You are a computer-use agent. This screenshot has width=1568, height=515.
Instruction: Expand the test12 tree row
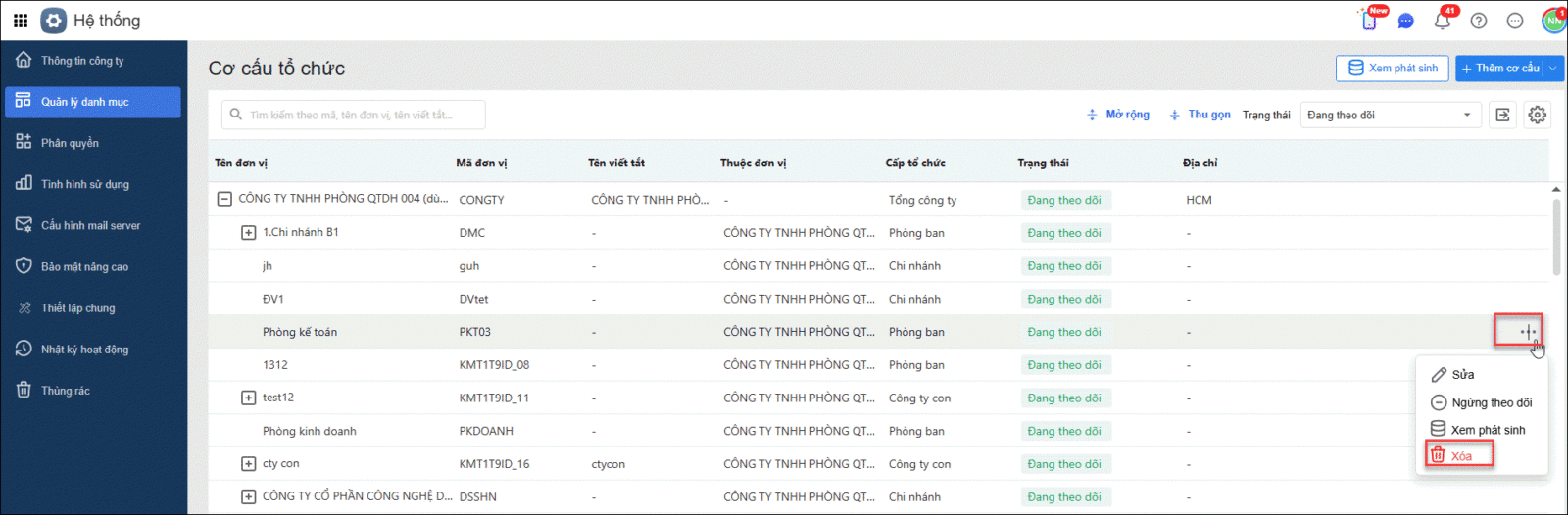[249, 398]
